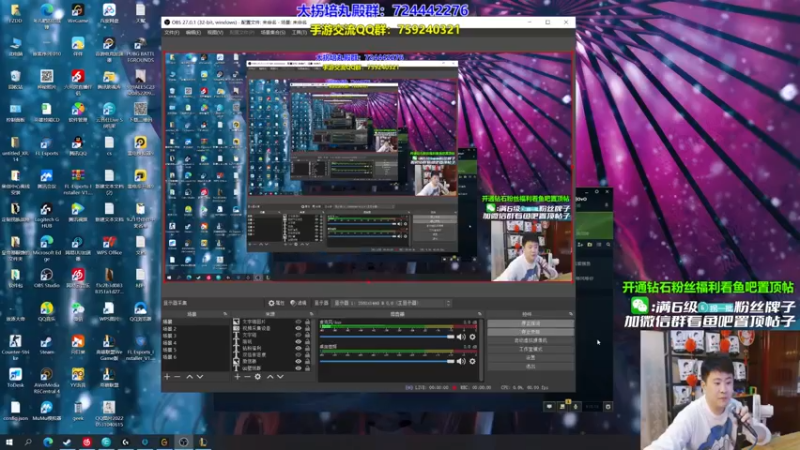Open the display selection dropdown 显示器 1
This screenshot has height=450, width=800.
tap(392, 303)
